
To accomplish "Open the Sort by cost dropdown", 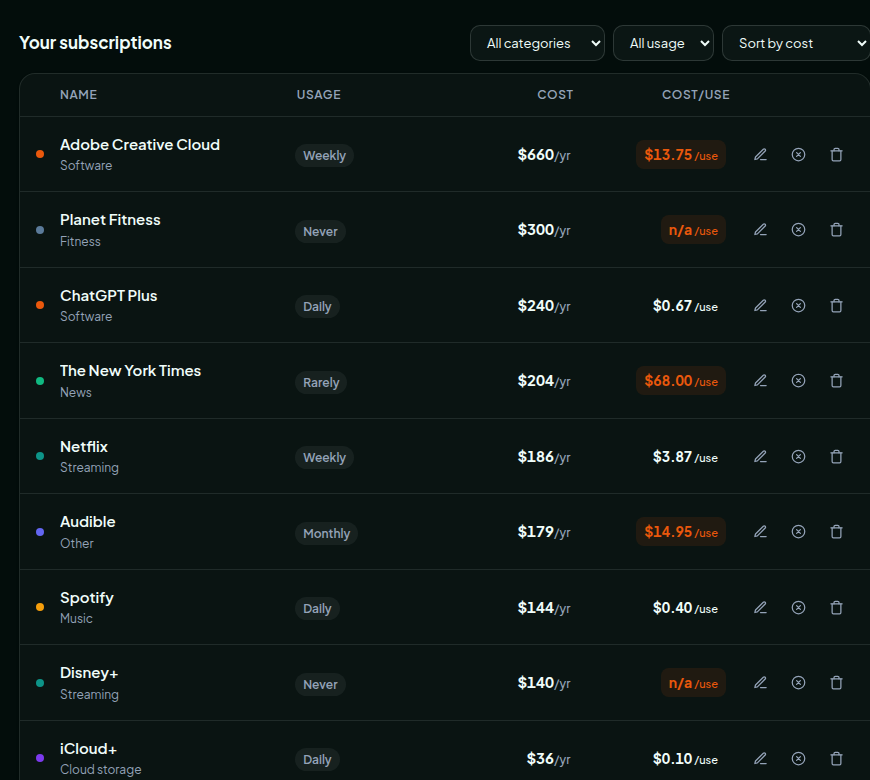I will (796, 43).
